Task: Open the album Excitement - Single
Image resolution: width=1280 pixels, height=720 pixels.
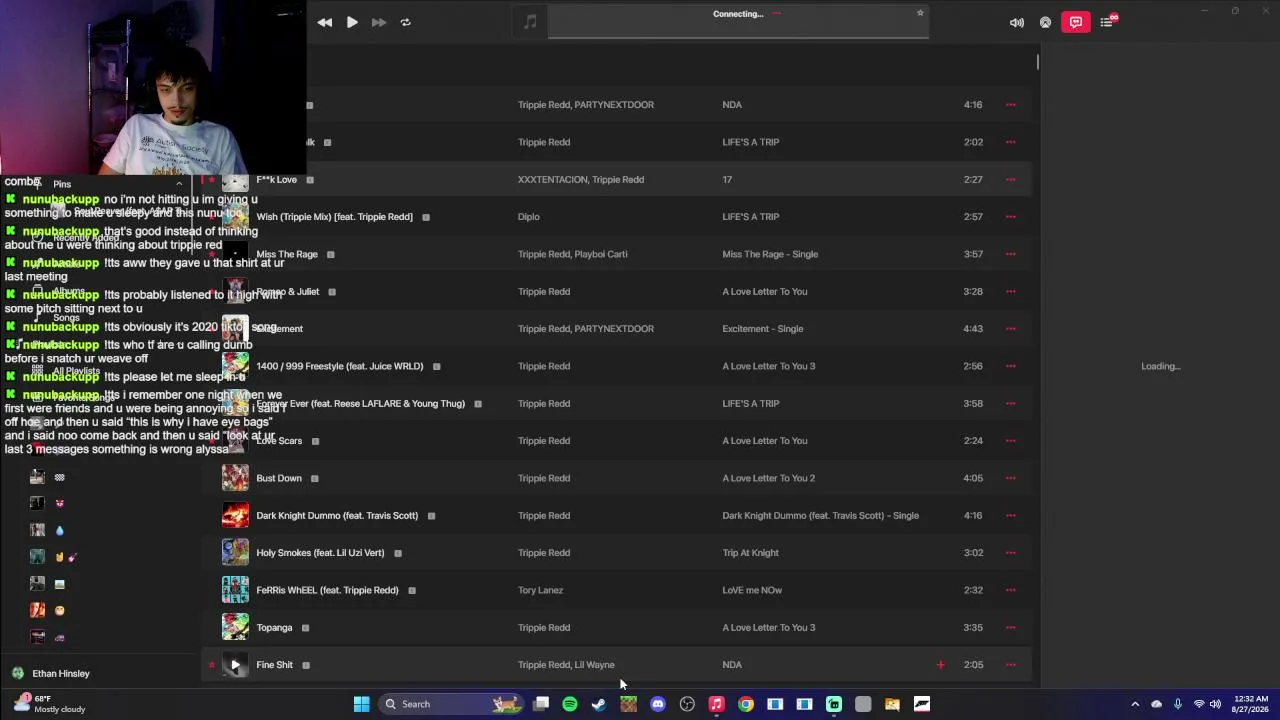Action: tap(762, 329)
